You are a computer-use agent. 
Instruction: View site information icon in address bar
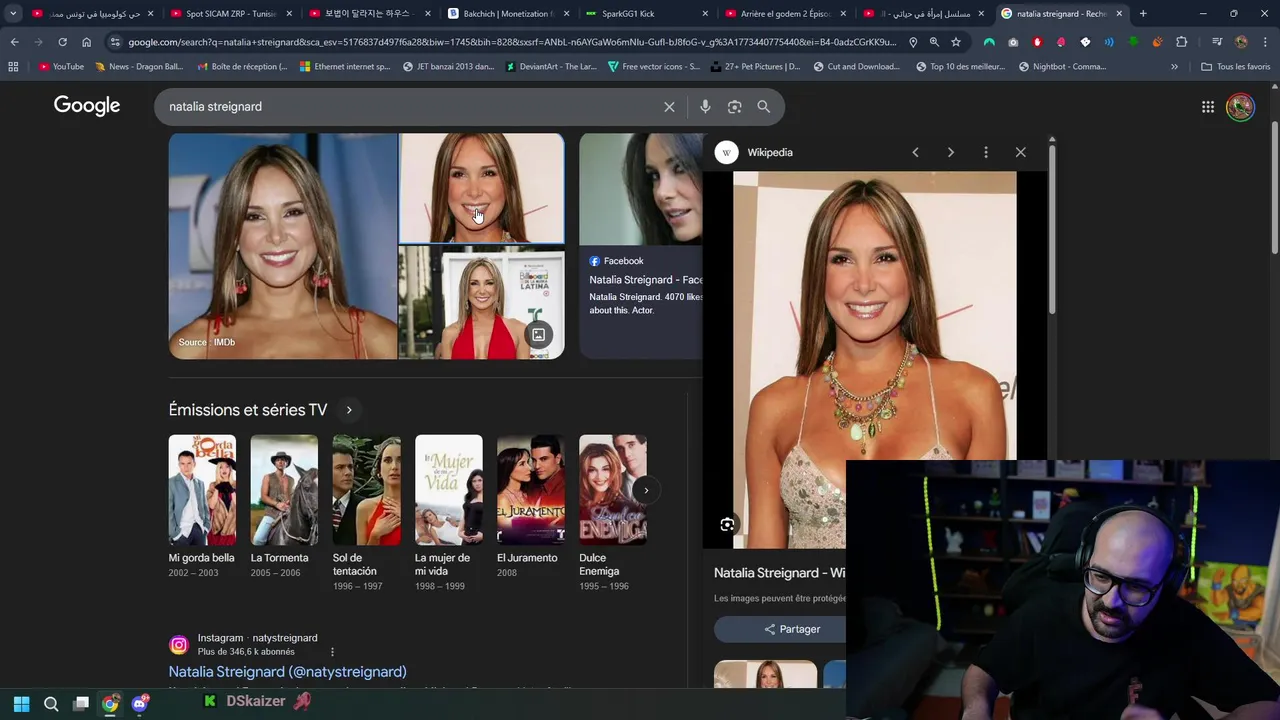(x=115, y=42)
